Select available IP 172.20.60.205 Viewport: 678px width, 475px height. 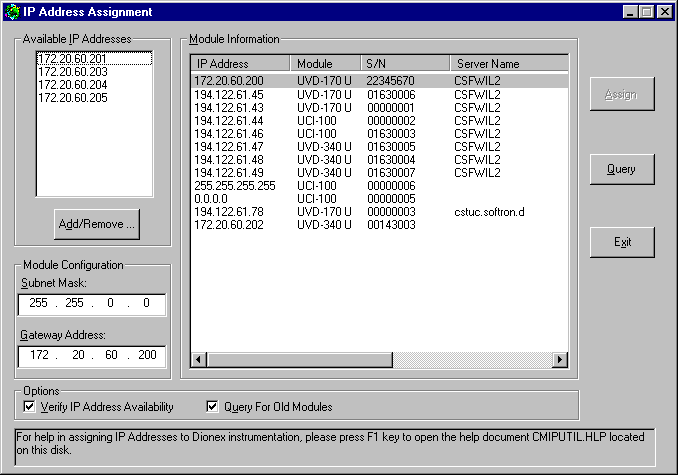[x=94, y=98]
